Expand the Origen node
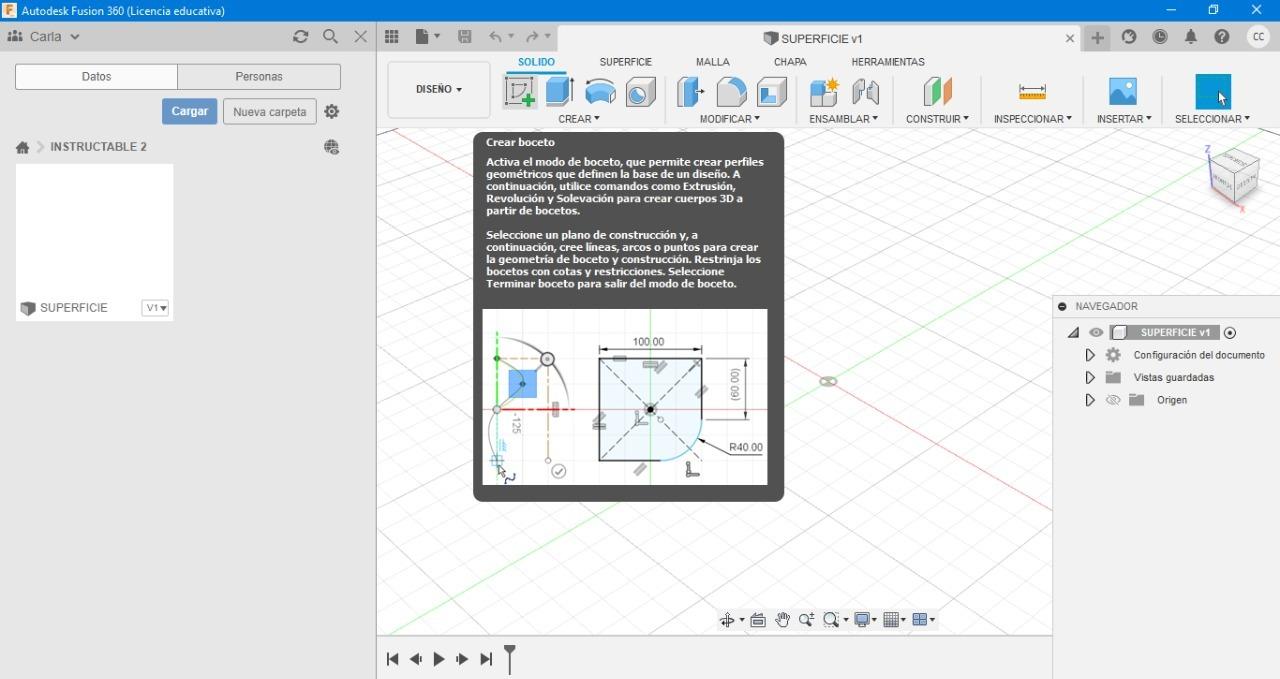The image size is (1280, 679). (x=1090, y=400)
